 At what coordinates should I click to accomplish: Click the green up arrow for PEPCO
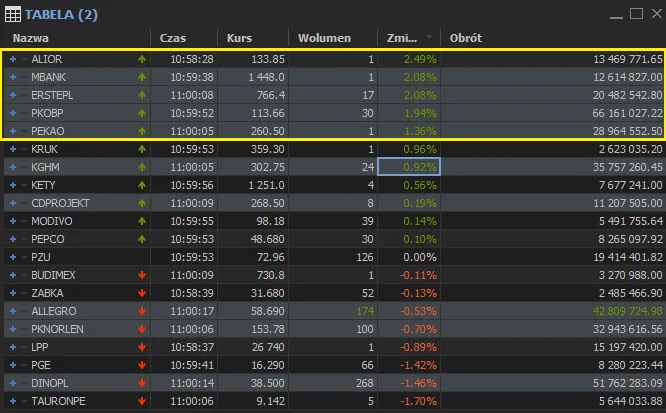[x=142, y=239]
